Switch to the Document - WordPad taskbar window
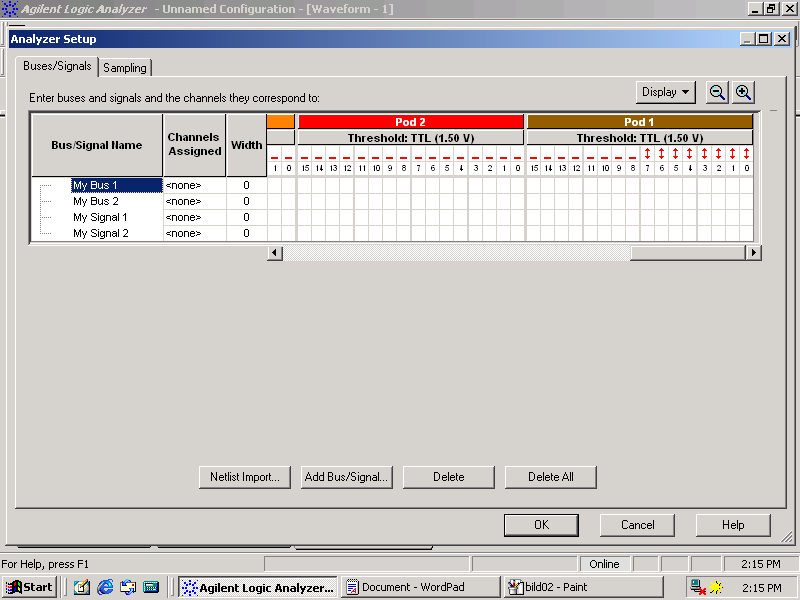This screenshot has height=600, width=800. pos(420,587)
